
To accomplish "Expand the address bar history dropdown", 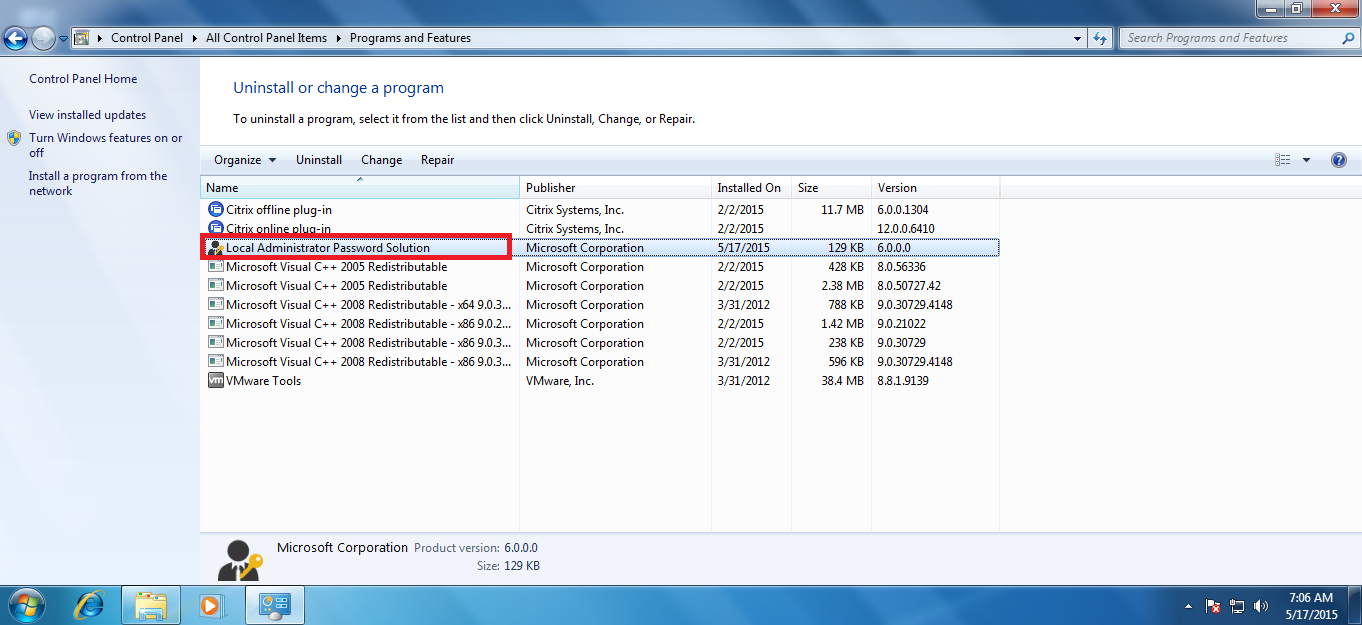I will pyautogui.click(x=1076, y=37).
